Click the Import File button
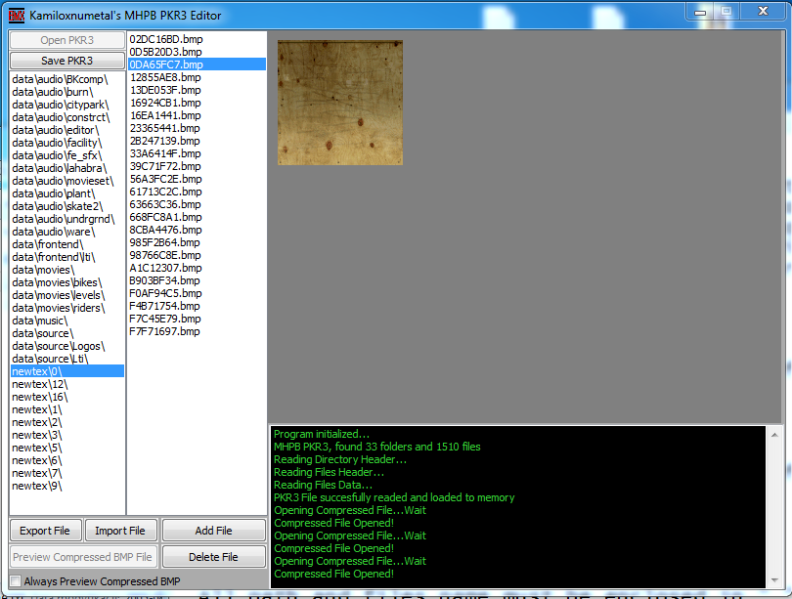 pyautogui.click(x=120, y=531)
